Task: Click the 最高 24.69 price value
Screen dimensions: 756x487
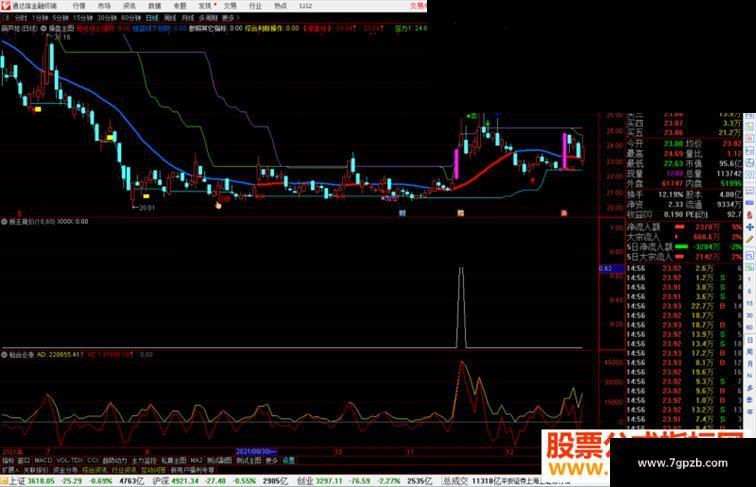Action: click(674, 154)
